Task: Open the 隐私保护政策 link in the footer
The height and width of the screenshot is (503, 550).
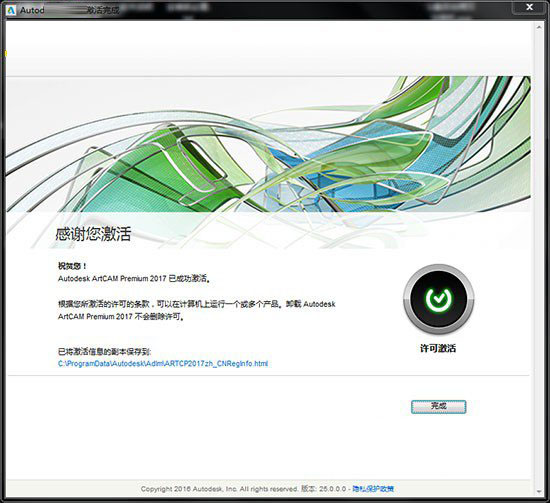Action: [x=373, y=489]
